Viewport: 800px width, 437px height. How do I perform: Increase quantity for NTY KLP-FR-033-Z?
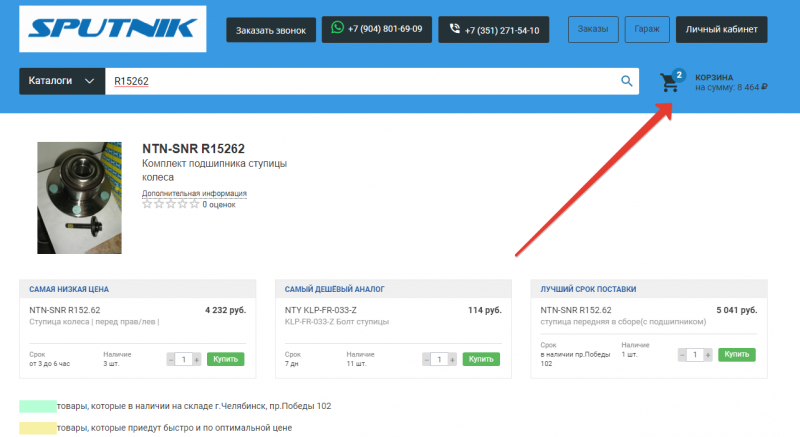pos(452,359)
